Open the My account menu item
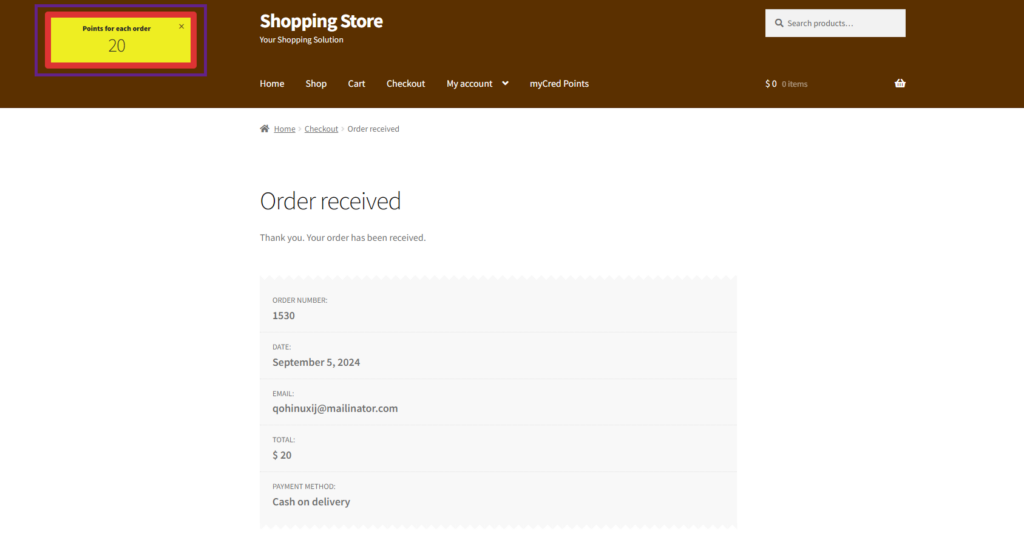The image size is (1024, 543). pos(469,84)
